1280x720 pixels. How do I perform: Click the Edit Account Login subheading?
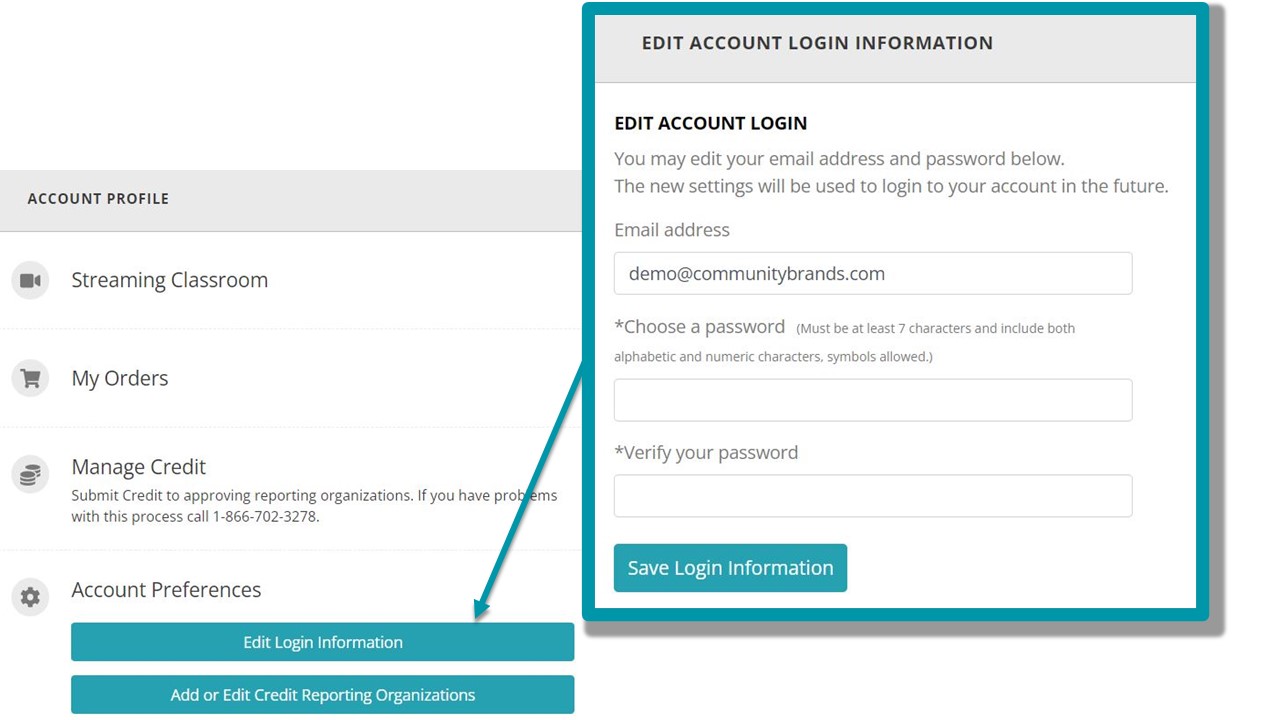[x=711, y=123]
